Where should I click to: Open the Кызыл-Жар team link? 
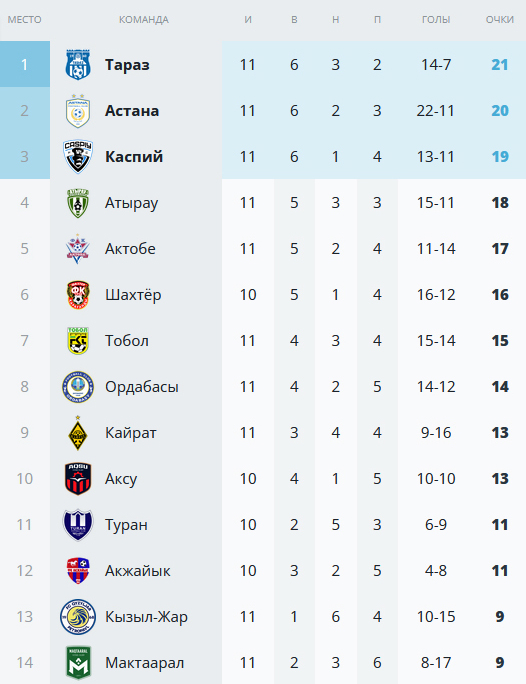pos(146,617)
